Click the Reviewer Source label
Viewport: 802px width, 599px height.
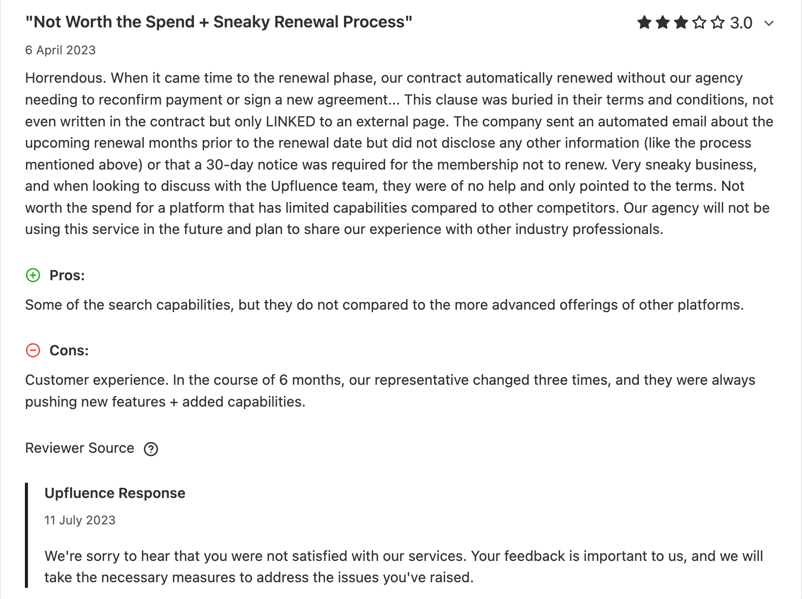coord(80,448)
